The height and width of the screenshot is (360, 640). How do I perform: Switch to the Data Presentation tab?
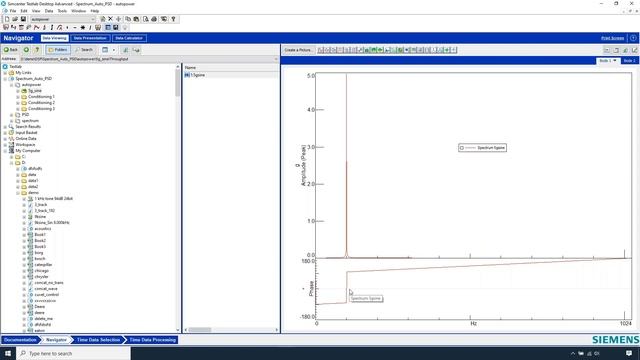click(x=90, y=38)
